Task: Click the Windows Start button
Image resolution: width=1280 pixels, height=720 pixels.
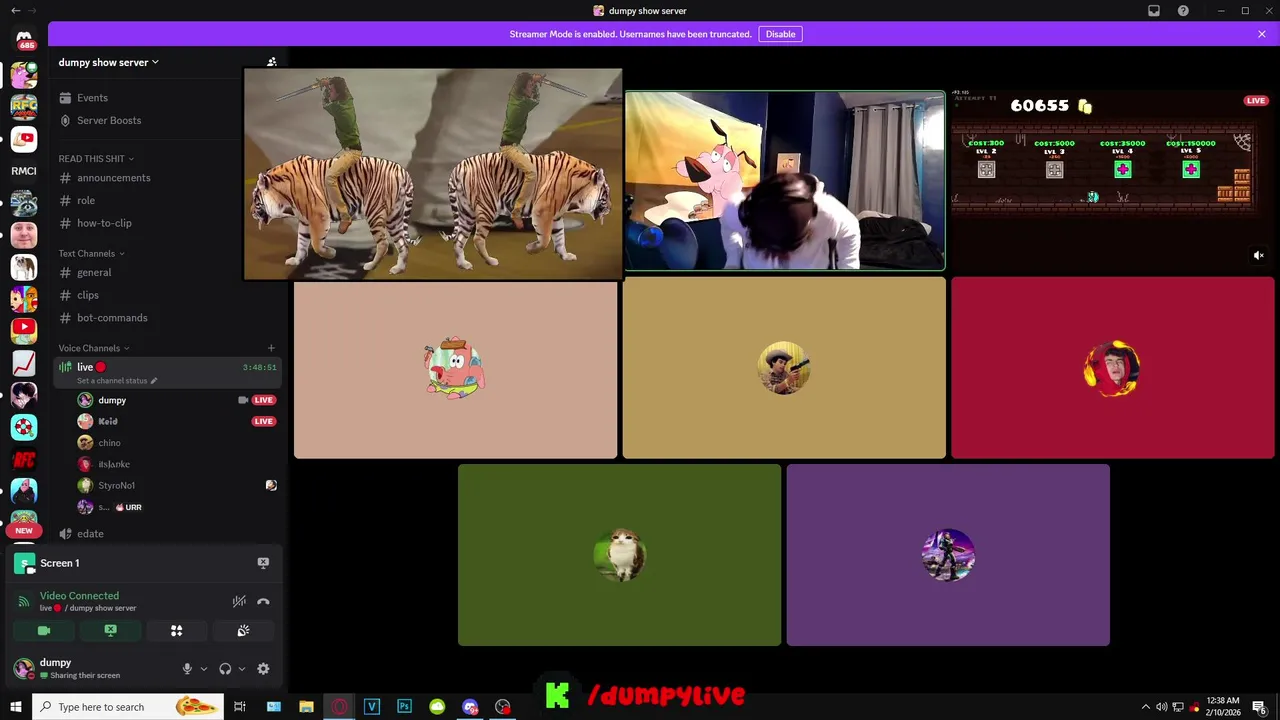Action: (15, 707)
